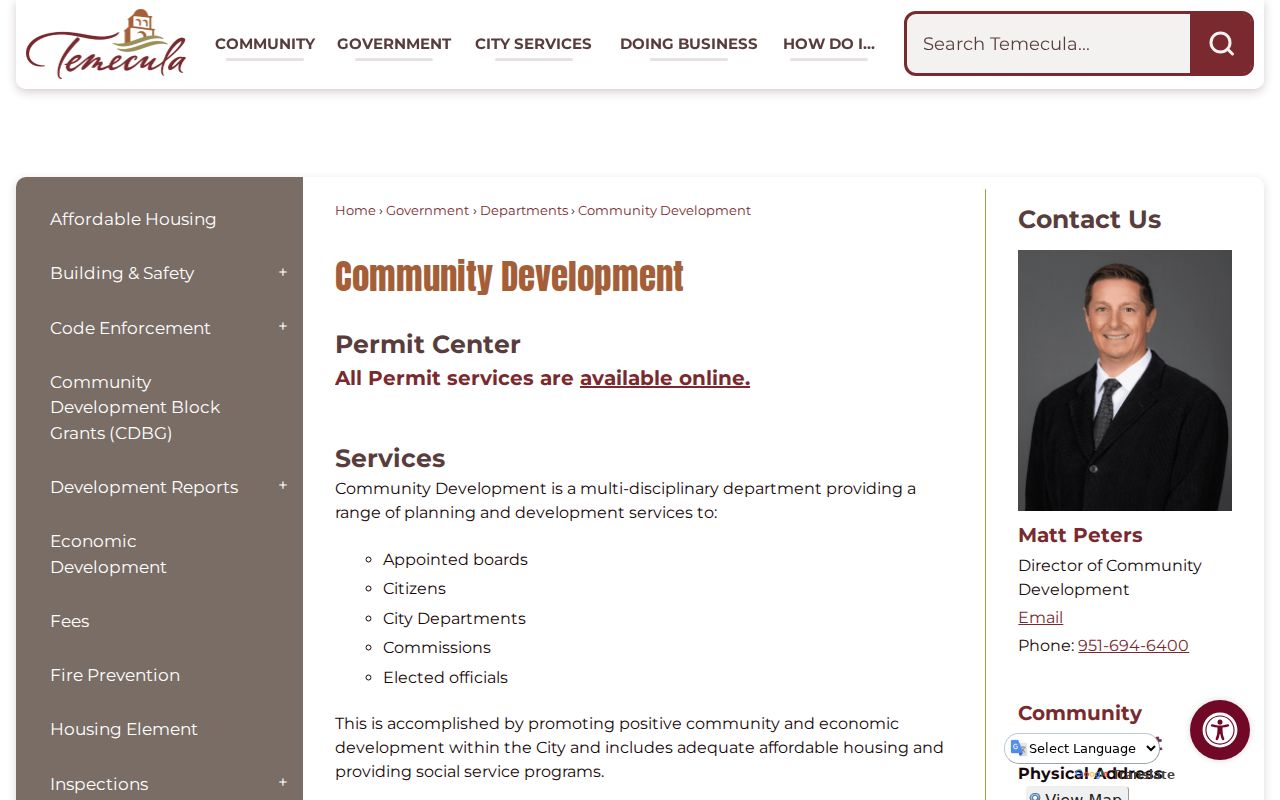
Task: Open Development Reports page link
Action: point(144,487)
